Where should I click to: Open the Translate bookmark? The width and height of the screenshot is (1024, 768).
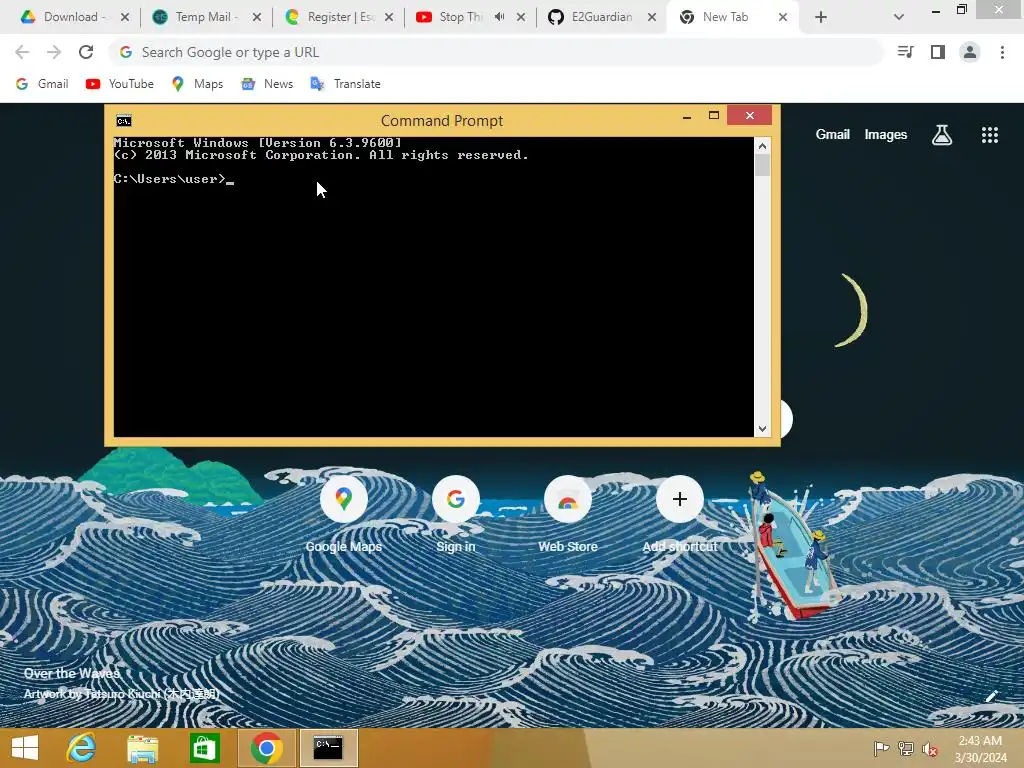(345, 84)
